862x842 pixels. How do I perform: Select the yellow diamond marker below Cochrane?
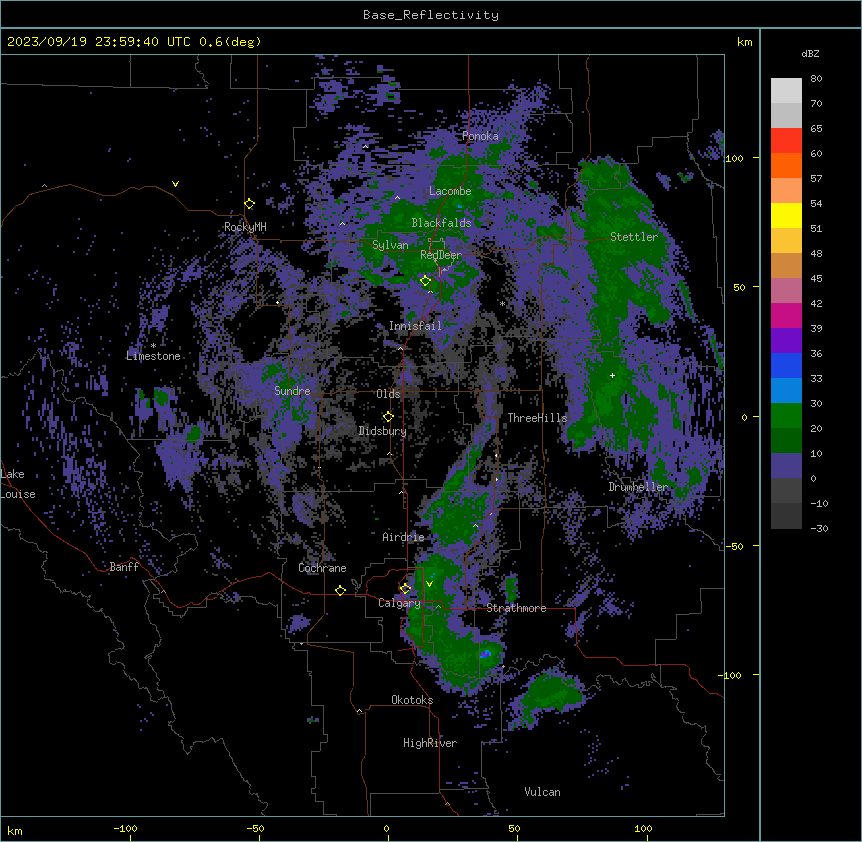[x=340, y=590]
